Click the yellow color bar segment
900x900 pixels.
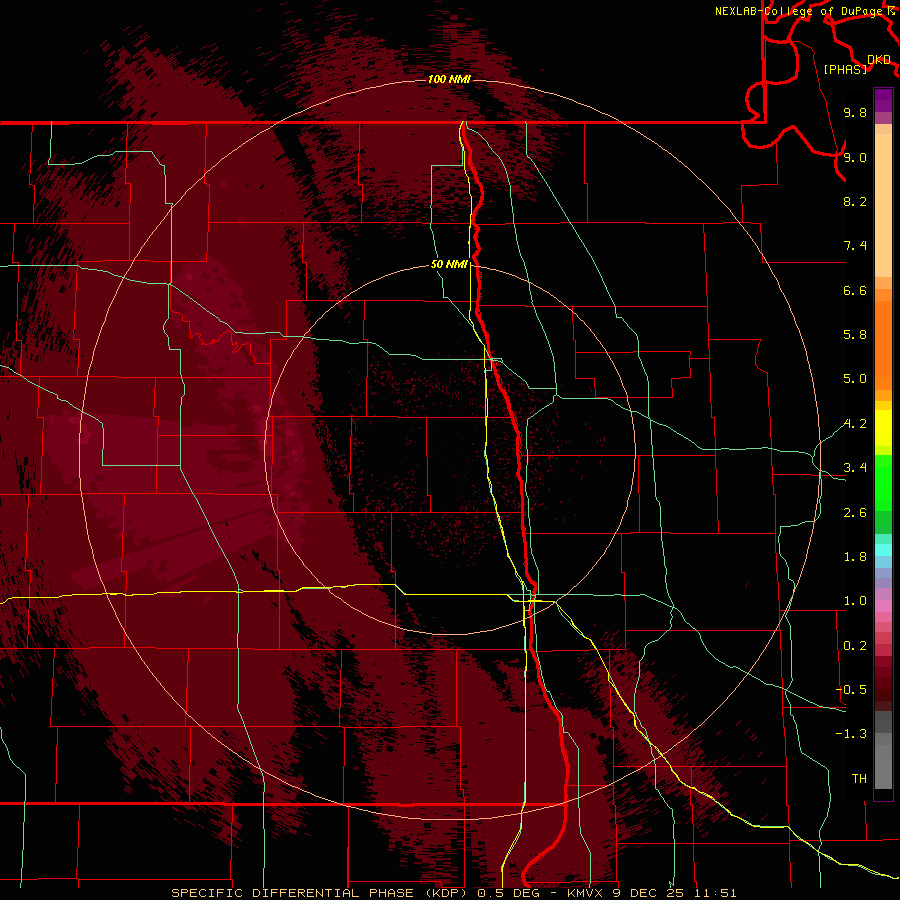pos(883,428)
